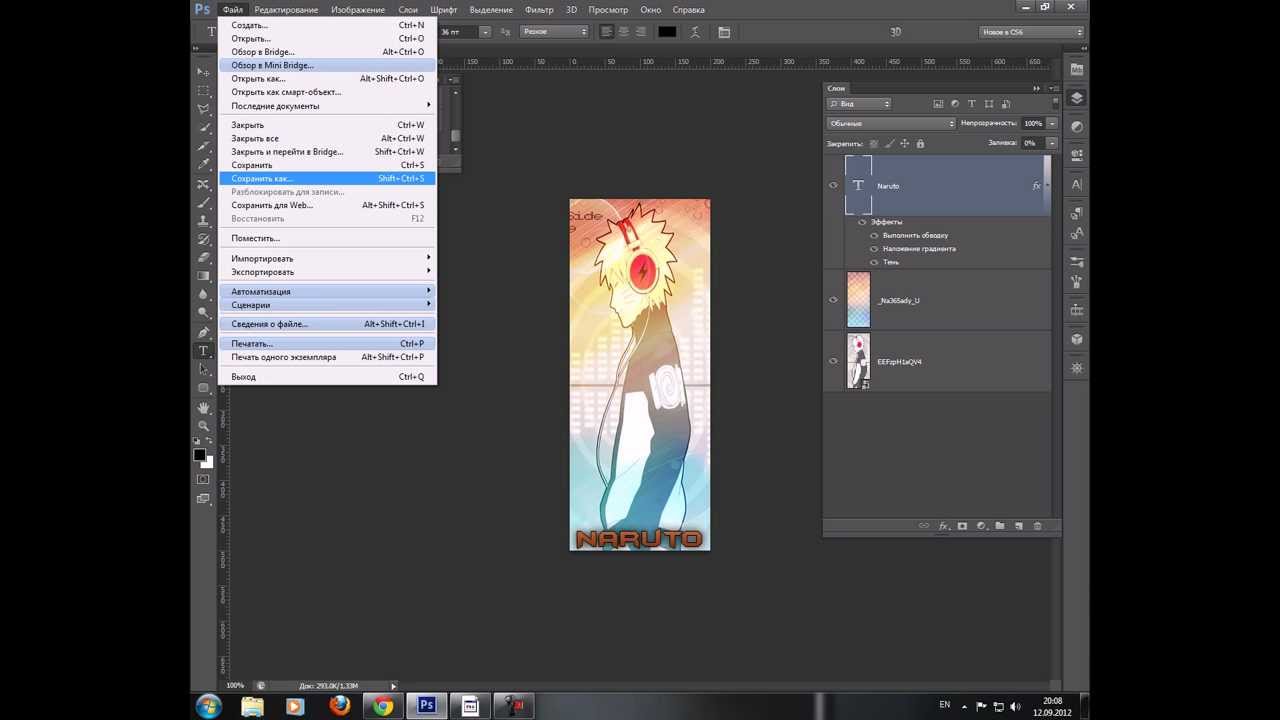Image resolution: width=1280 pixels, height=720 pixels.
Task: Select the Horizontal Type tool
Action: (204, 351)
